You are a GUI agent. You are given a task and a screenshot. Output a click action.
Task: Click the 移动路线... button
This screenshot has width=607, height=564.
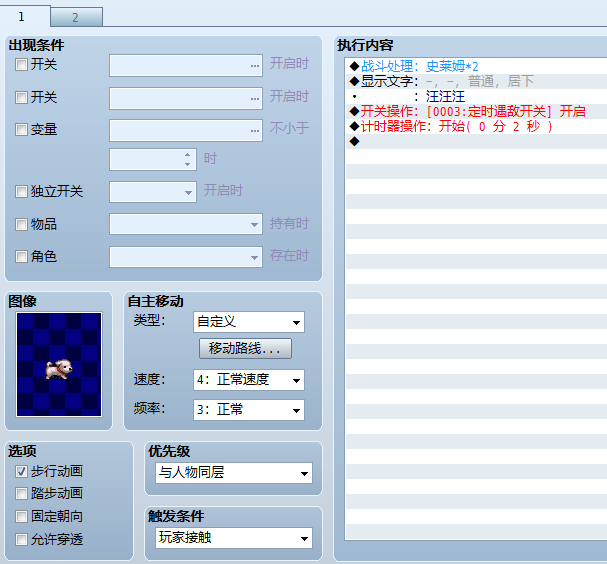coord(245,348)
